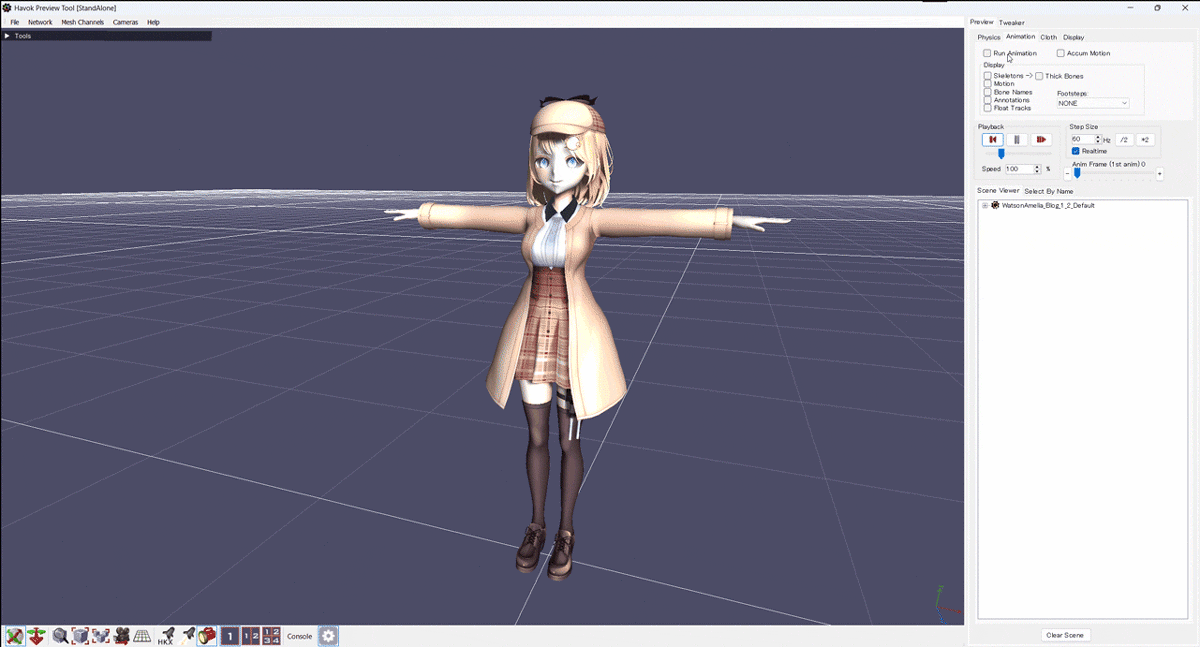Click the Console button
The width and height of the screenshot is (1200, 647).
coord(300,636)
